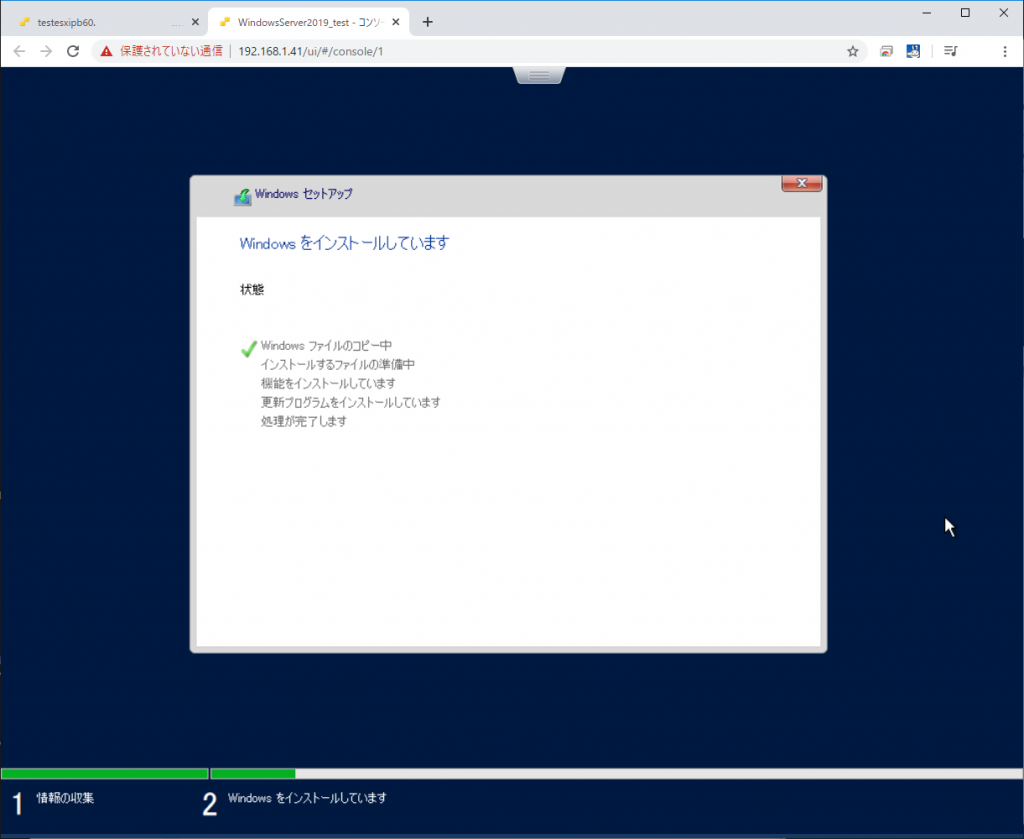
Task: Close the WindowsServer2019_test tab
Action: [395, 22]
